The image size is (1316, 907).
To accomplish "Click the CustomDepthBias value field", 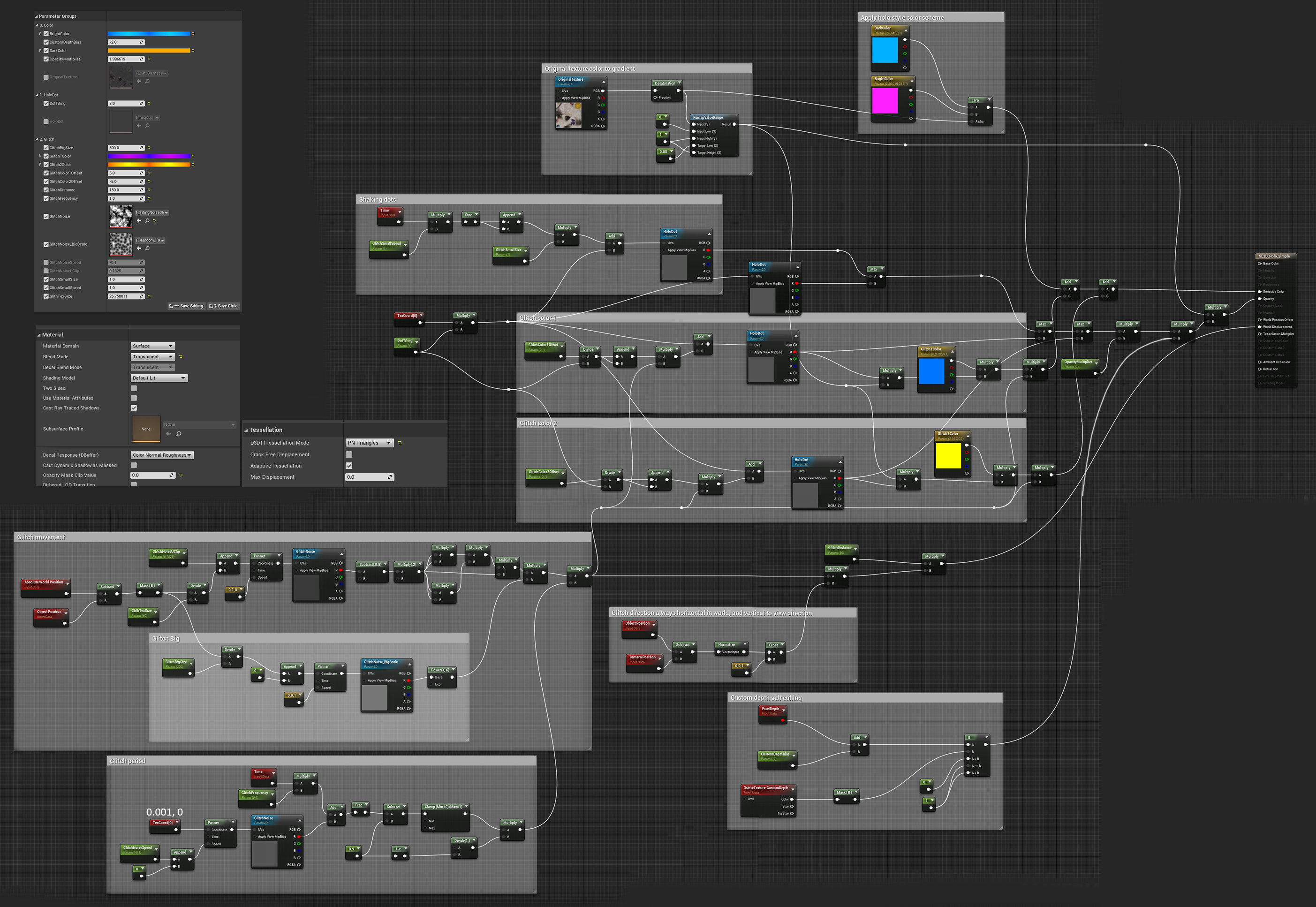I will pos(126,42).
